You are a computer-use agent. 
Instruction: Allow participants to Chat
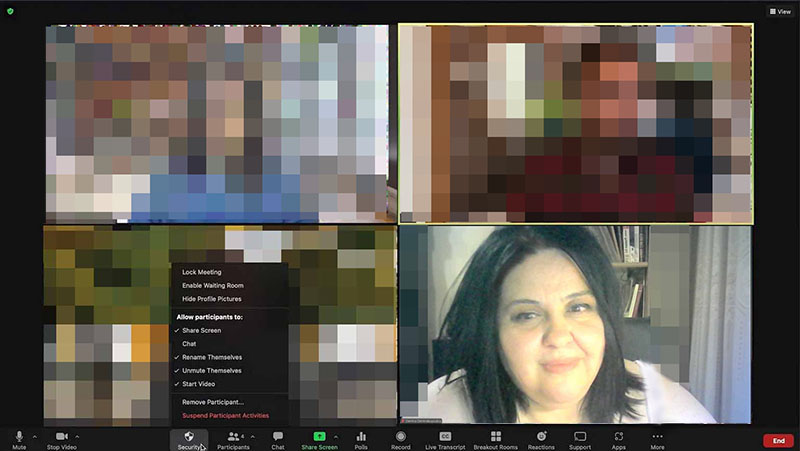coord(189,344)
